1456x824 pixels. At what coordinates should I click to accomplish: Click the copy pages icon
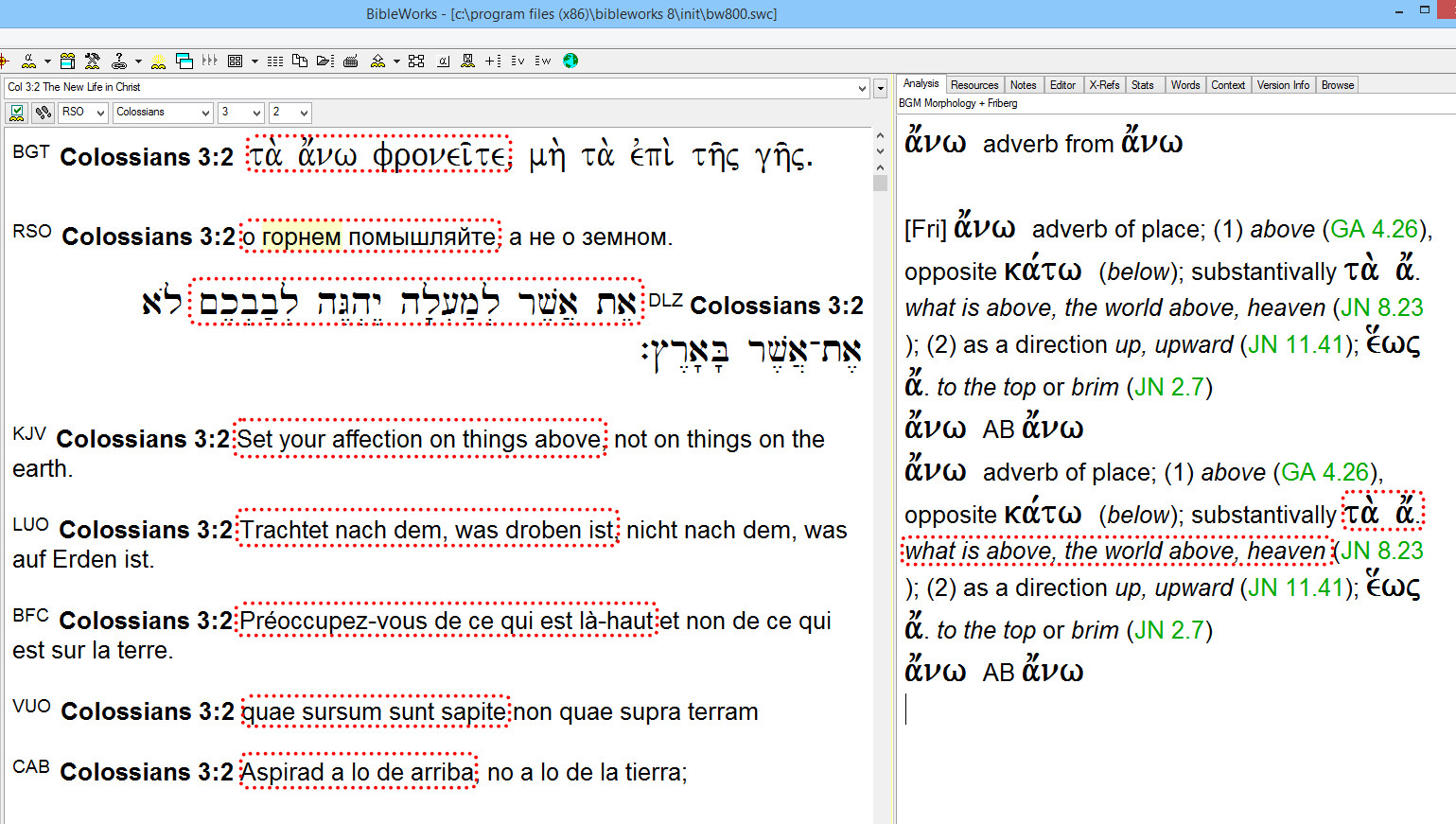(x=300, y=61)
